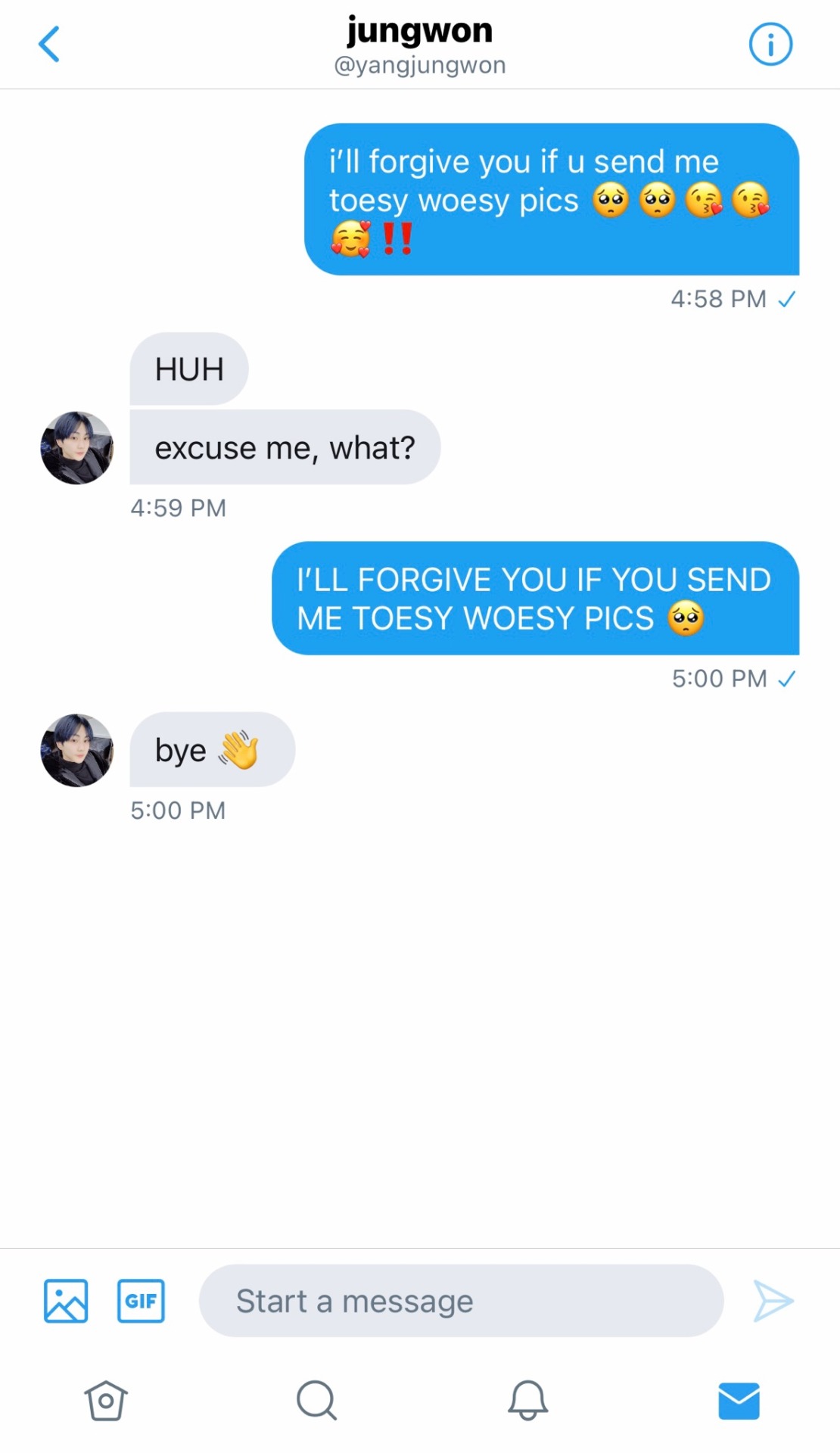Open conversation info with the circled i icon
Viewport: 840px width, 1453px height.
click(770, 44)
